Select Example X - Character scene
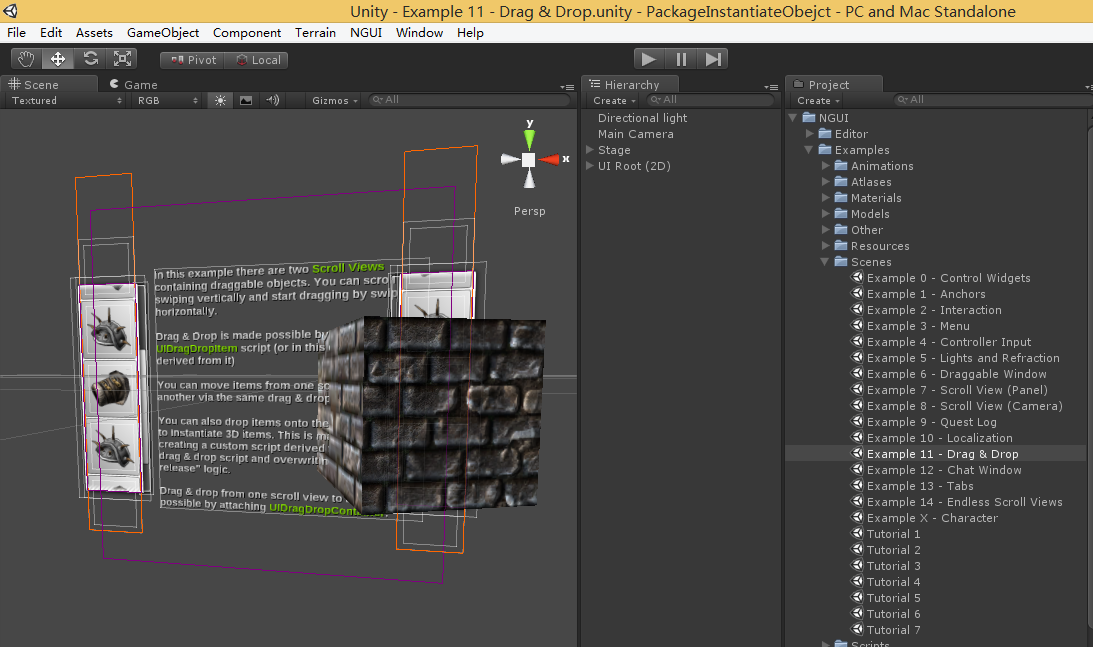The image size is (1093, 647). pos(924,518)
